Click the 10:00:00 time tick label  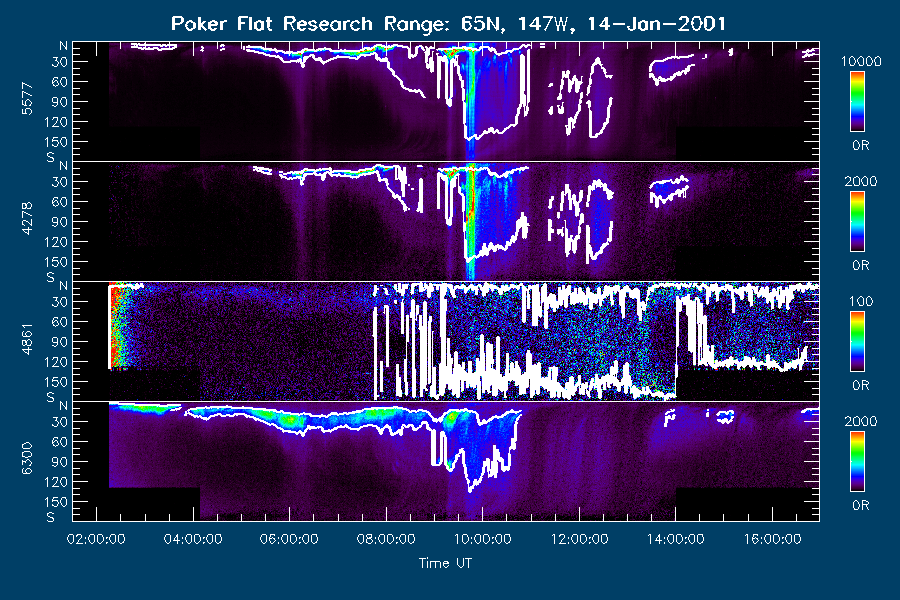[x=483, y=539]
